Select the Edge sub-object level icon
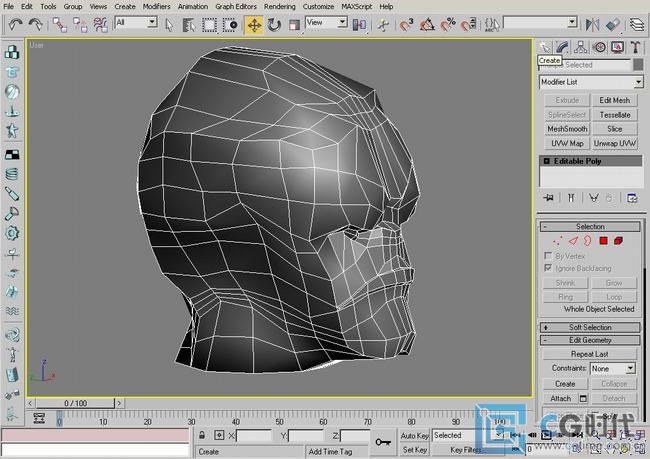 [x=573, y=240]
